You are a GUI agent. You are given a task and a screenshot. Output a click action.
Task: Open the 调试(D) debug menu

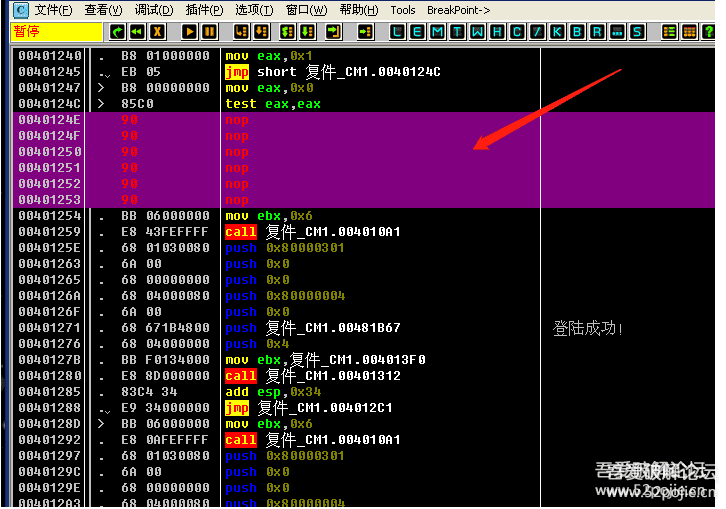click(x=152, y=10)
